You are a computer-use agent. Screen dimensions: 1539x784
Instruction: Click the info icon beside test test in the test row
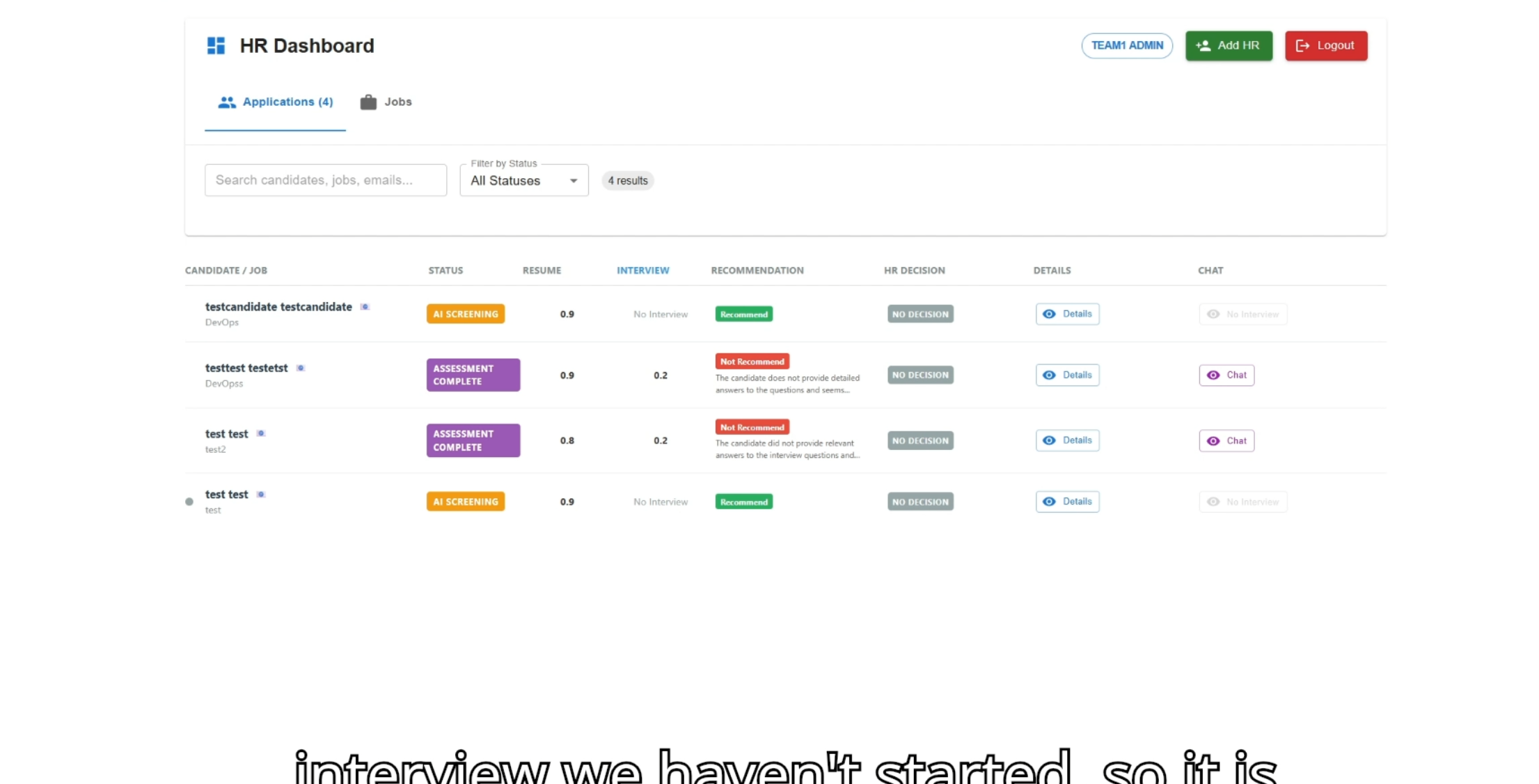tap(262, 494)
